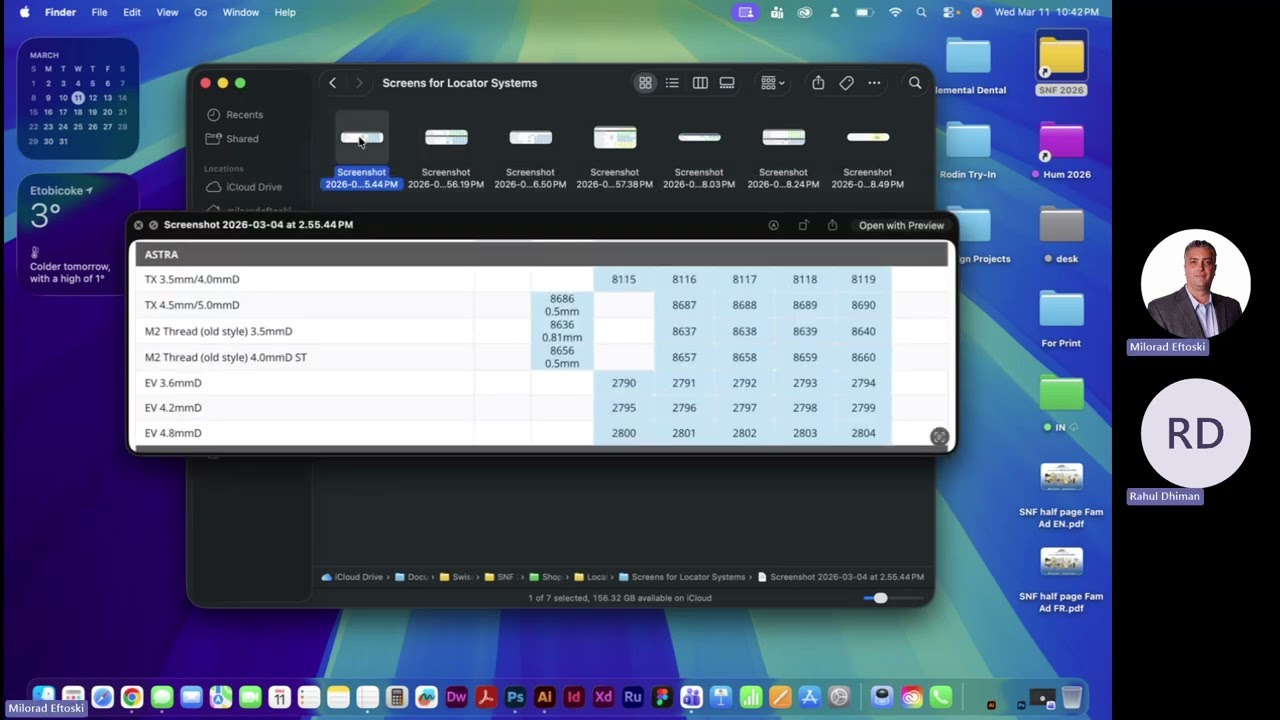Launch Illustrator from the dock
This screenshot has height=720, width=1280.
pos(544,697)
